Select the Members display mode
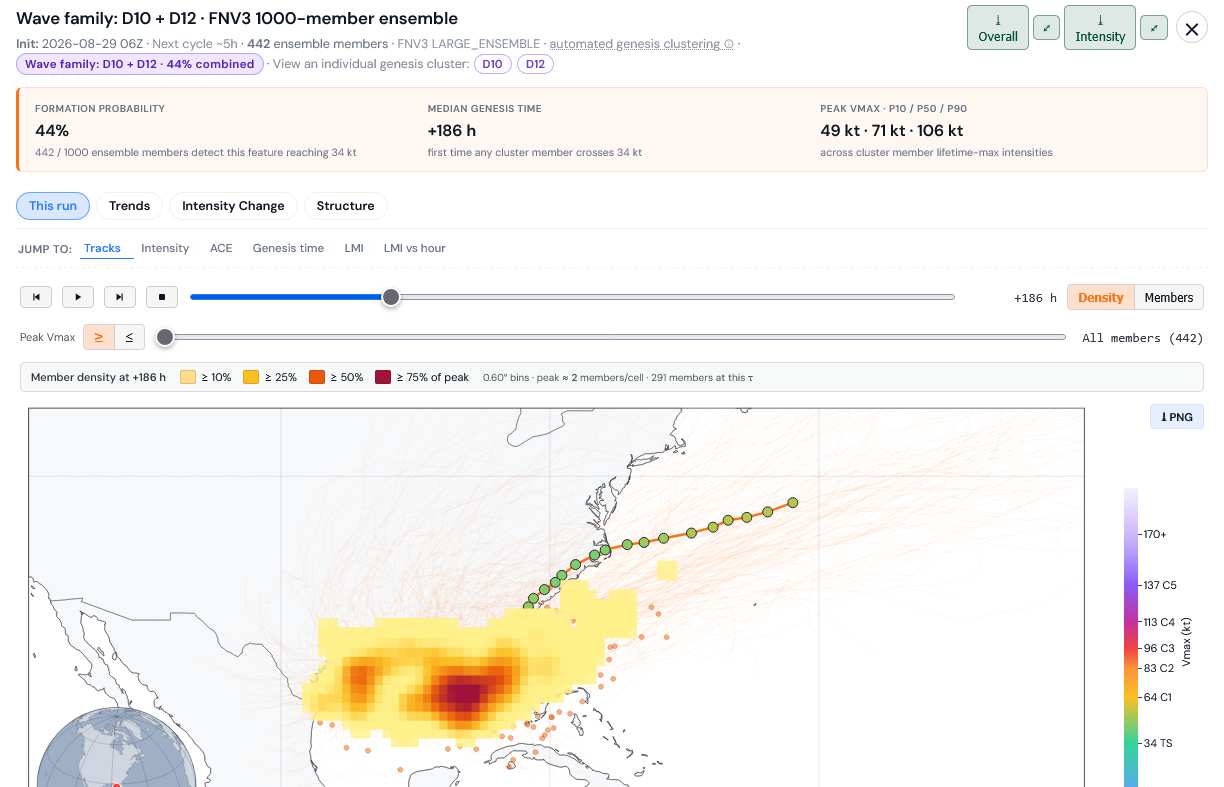 [x=1169, y=297]
